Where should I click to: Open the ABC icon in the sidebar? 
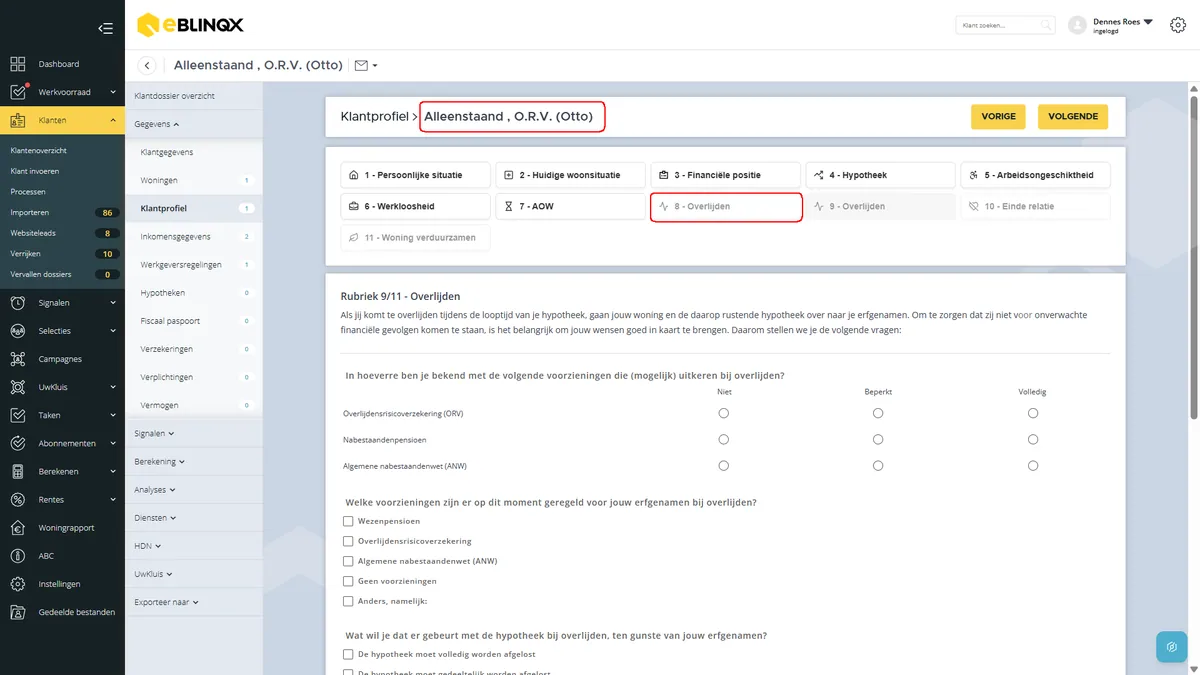point(18,556)
